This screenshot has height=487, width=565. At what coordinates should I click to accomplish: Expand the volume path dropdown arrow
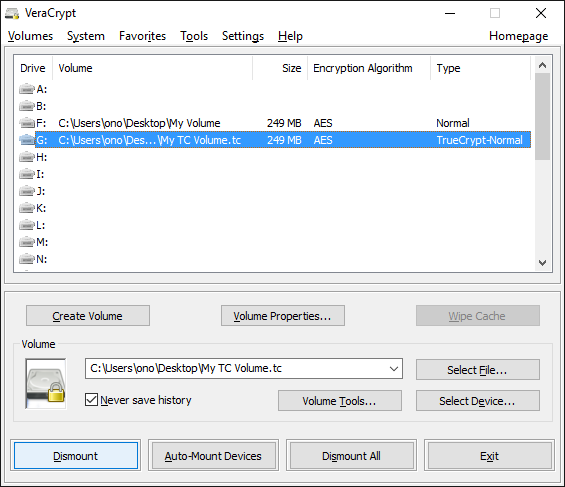393,368
